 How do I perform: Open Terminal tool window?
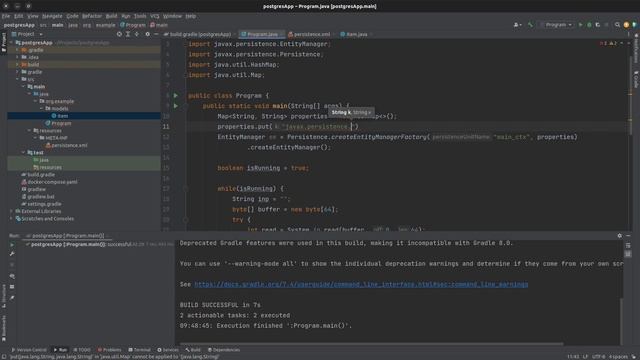point(140,350)
